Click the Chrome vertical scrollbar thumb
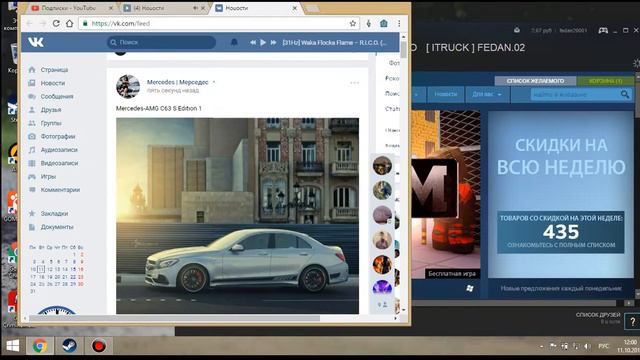The image size is (640, 360). (x=404, y=50)
